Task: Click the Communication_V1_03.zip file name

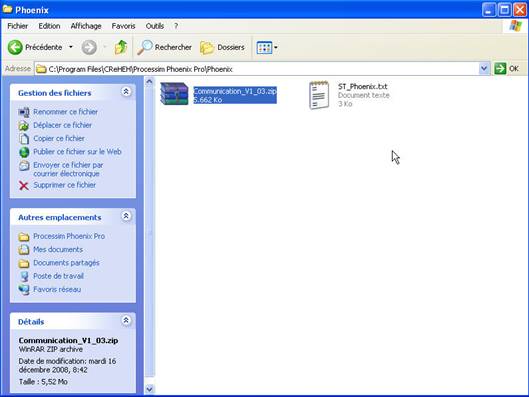Action: (x=235, y=91)
